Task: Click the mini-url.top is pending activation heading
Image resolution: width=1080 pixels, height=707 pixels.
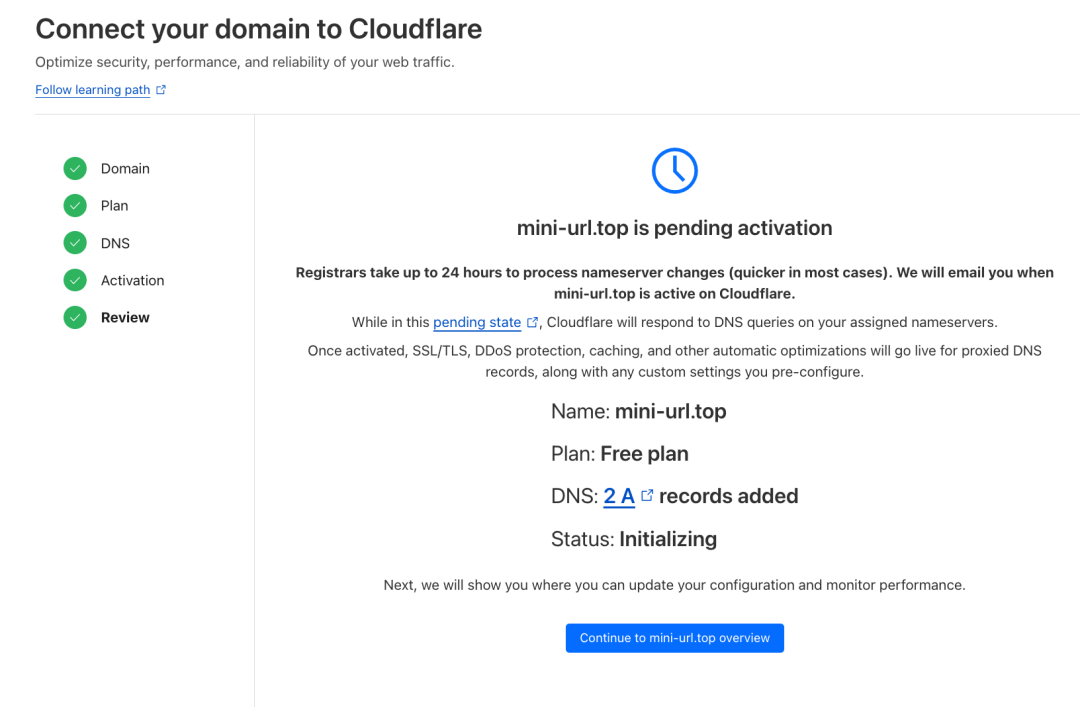Action: (x=674, y=228)
